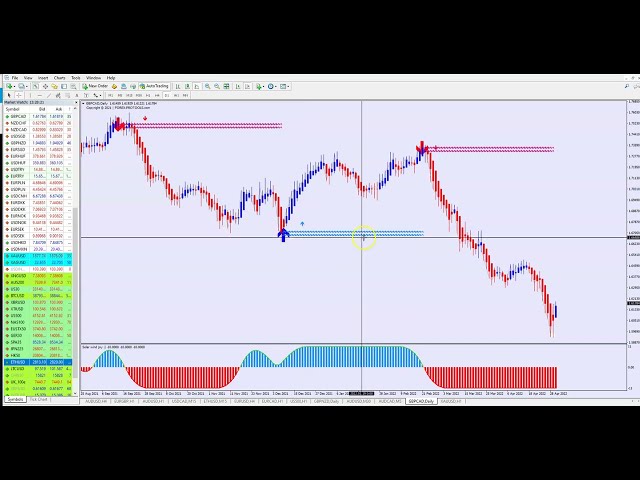Screen dimensions: 640x480
Task: Click the zoom out magnifier icon
Action: [x=216, y=86]
